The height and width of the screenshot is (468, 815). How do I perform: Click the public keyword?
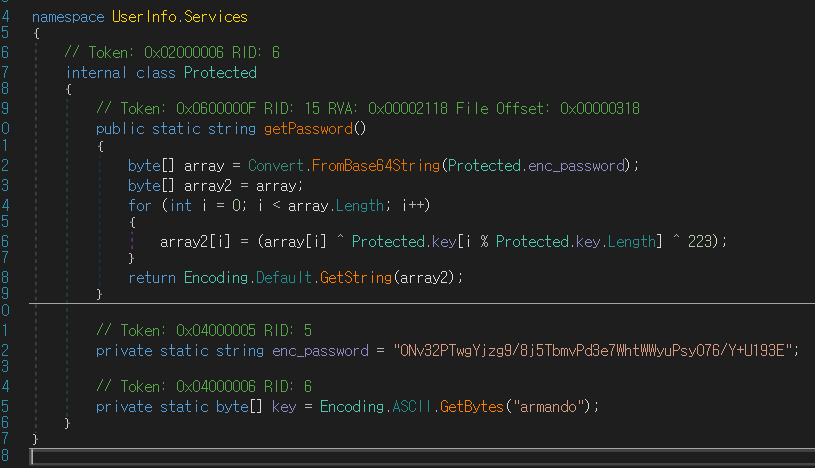(120, 128)
